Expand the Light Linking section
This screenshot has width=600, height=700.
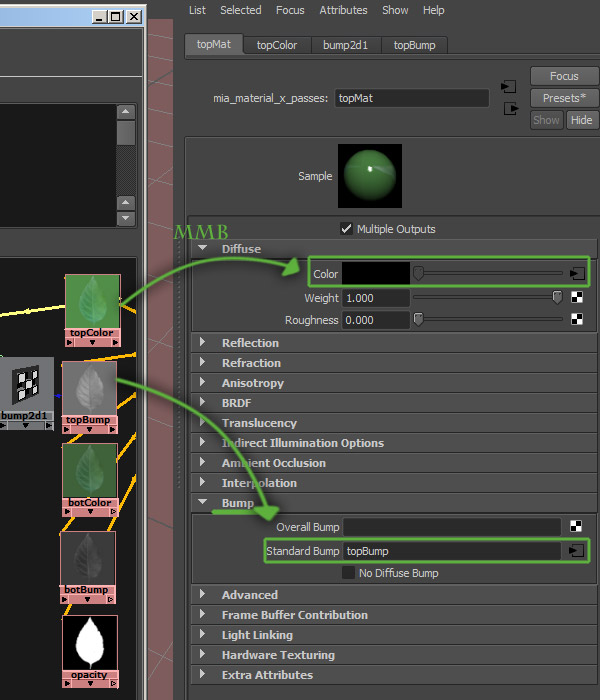[x=203, y=634]
